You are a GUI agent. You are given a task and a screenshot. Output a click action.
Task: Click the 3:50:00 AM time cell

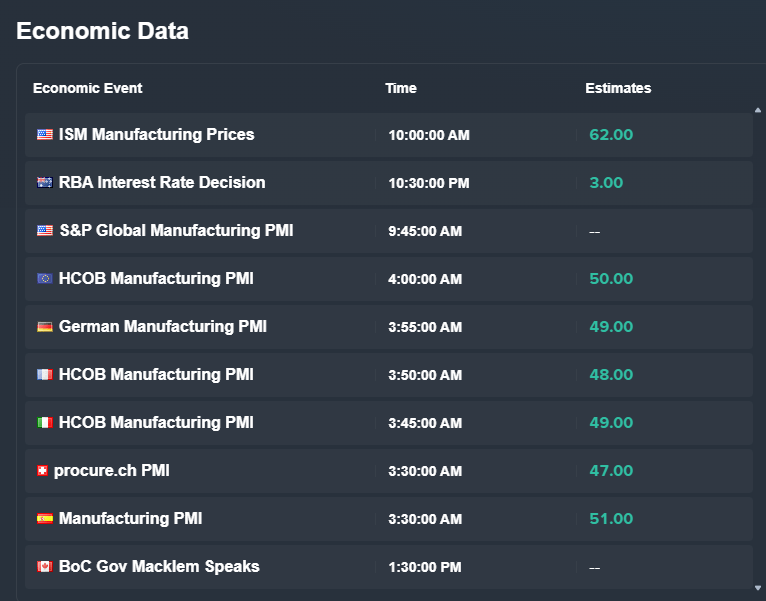click(425, 375)
